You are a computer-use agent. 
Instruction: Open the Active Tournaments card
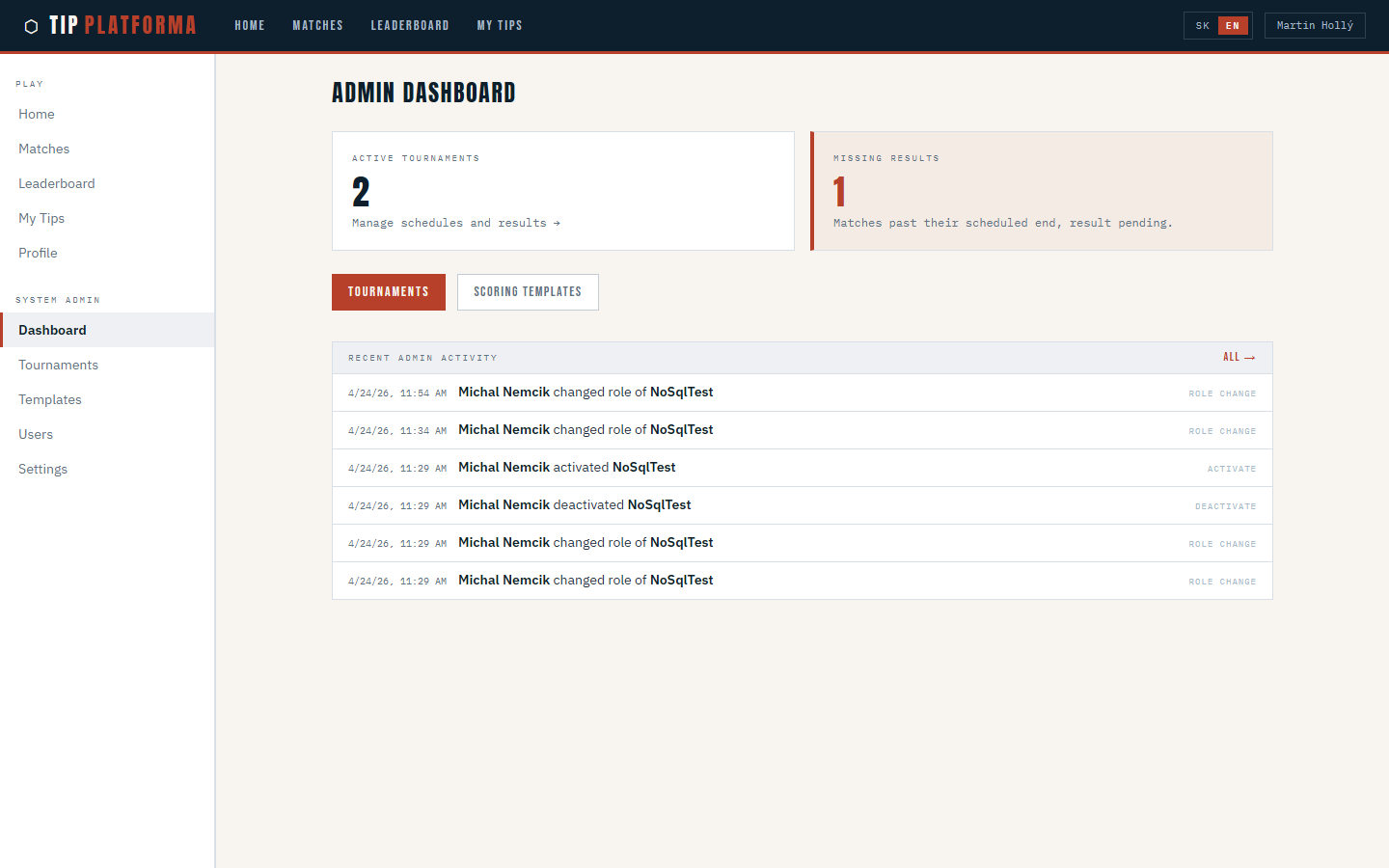point(562,191)
